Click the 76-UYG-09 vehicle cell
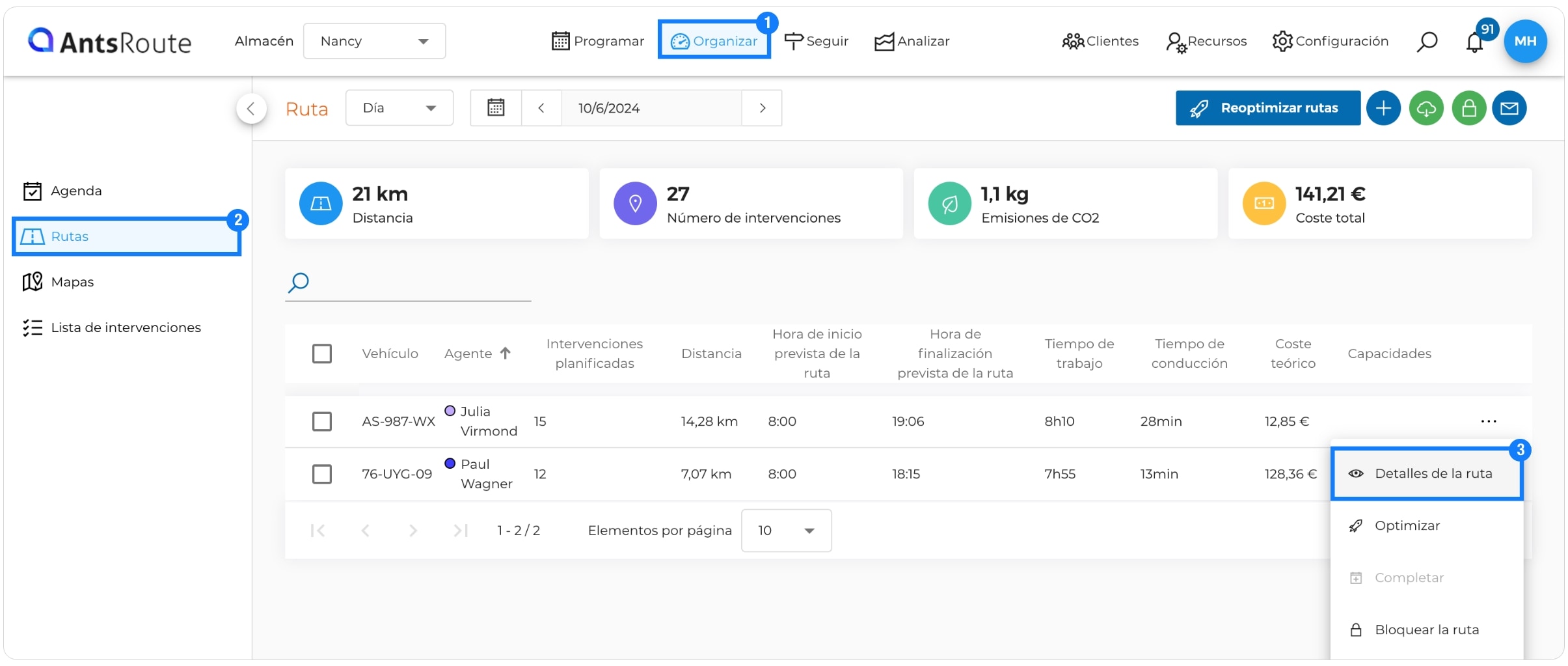The height and width of the screenshot is (666, 1568). 397,474
